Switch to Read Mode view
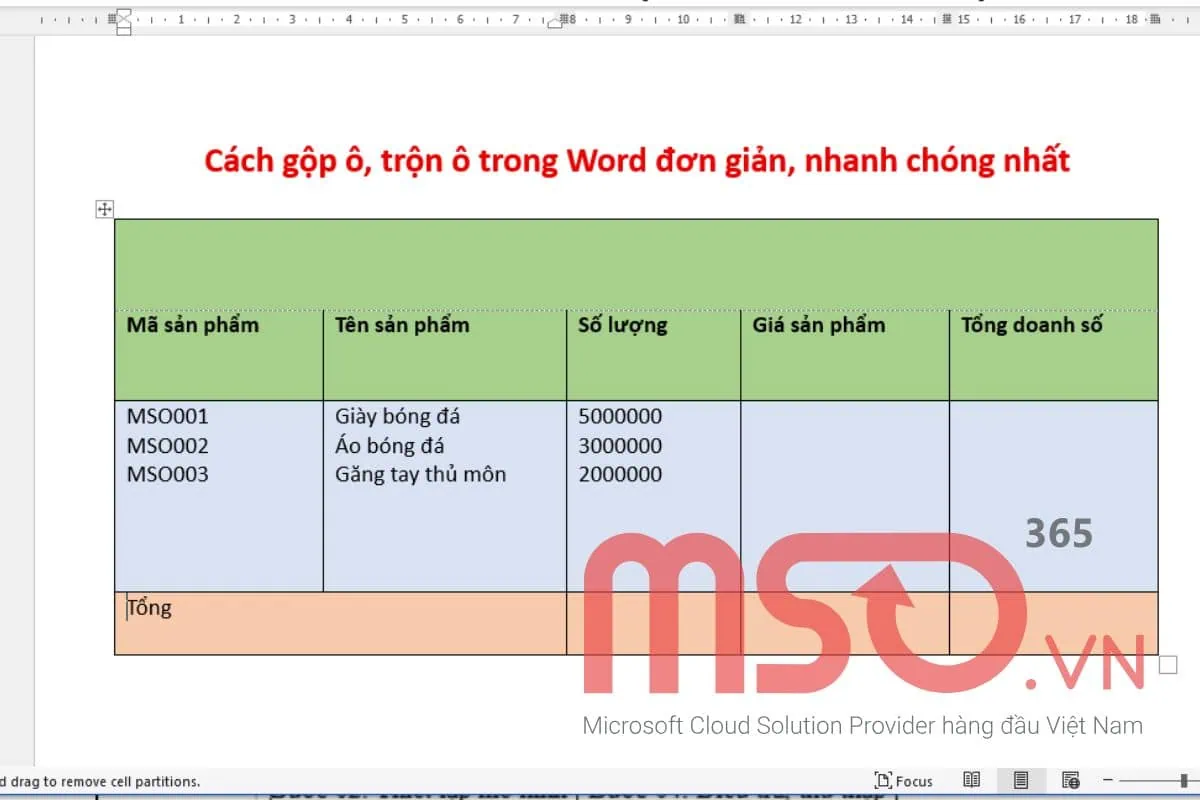This screenshot has height=800, width=1200. tap(972, 780)
